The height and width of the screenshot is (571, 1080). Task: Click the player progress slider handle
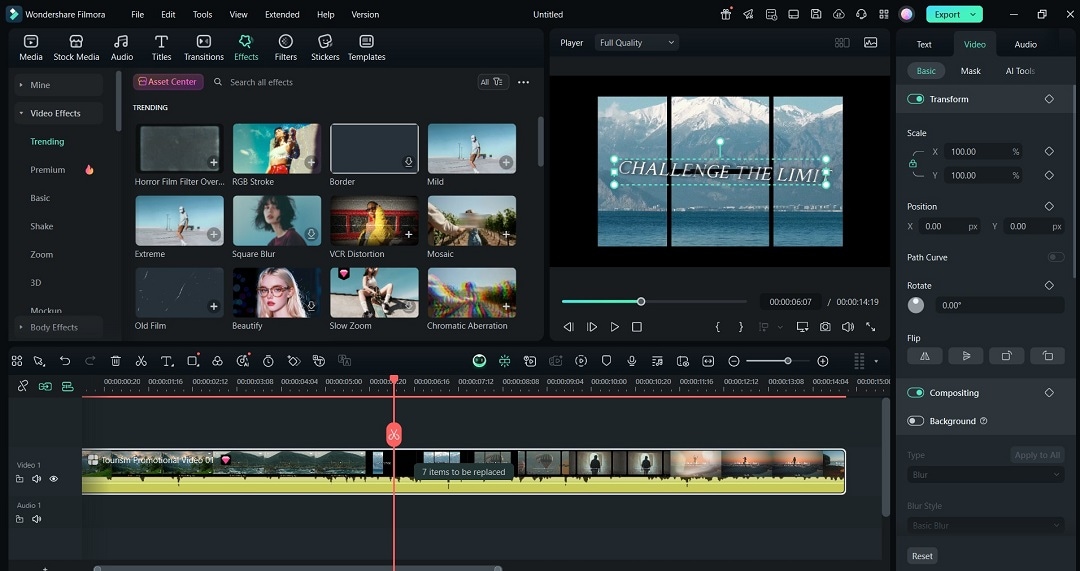(x=641, y=302)
